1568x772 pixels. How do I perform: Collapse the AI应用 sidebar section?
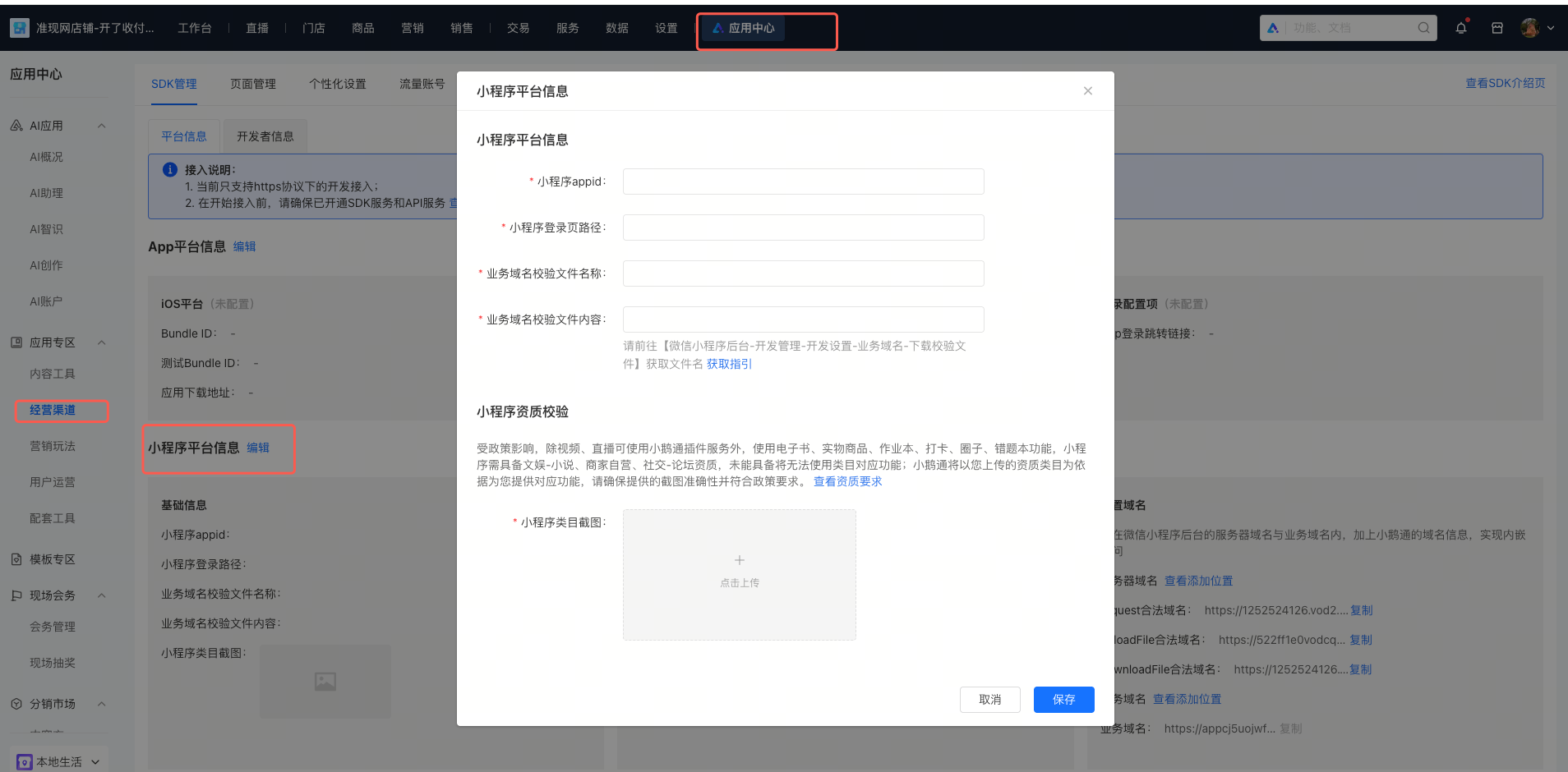(102, 126)
